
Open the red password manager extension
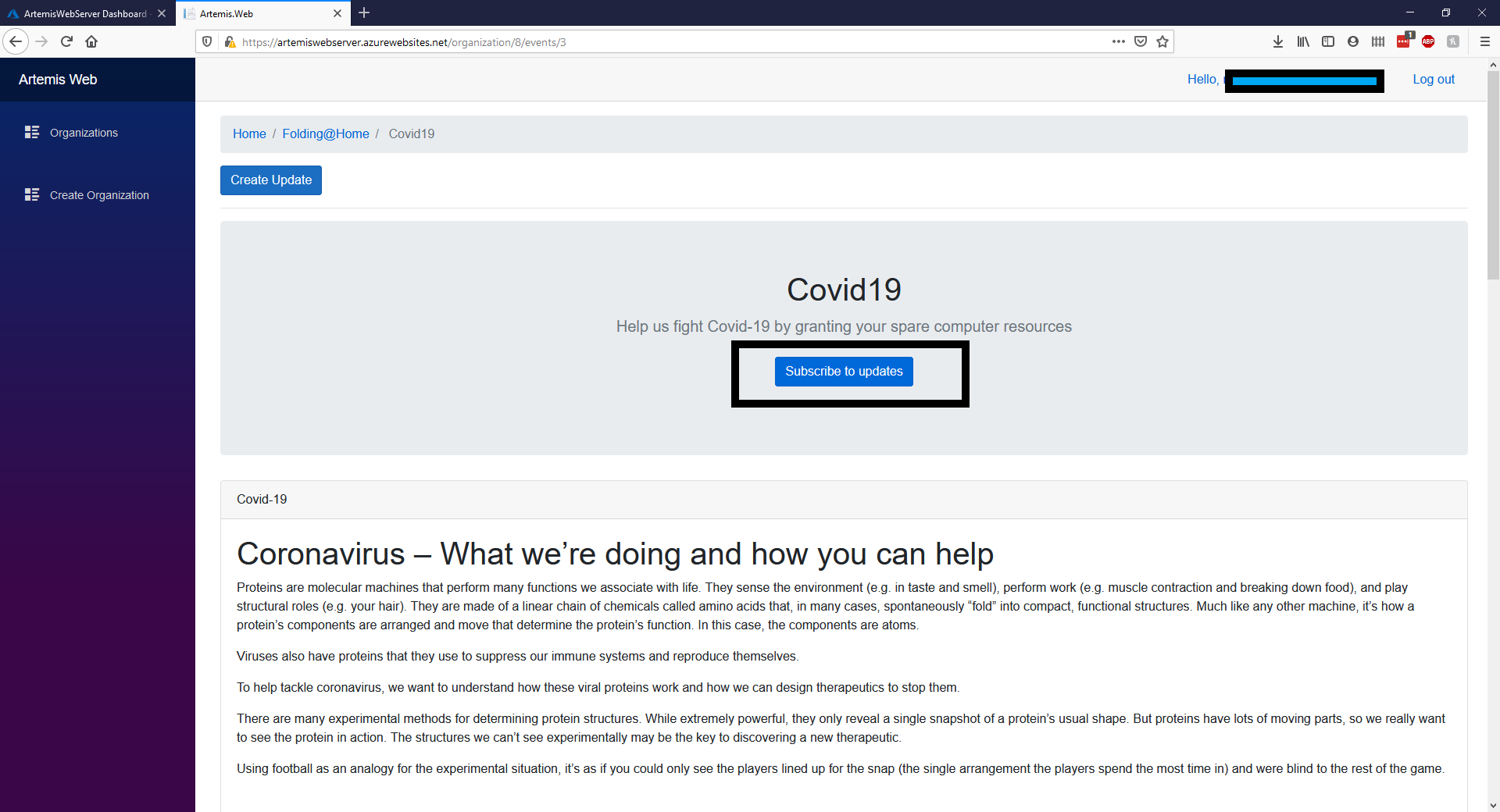pyautogui.click(x=1404, y=41)
